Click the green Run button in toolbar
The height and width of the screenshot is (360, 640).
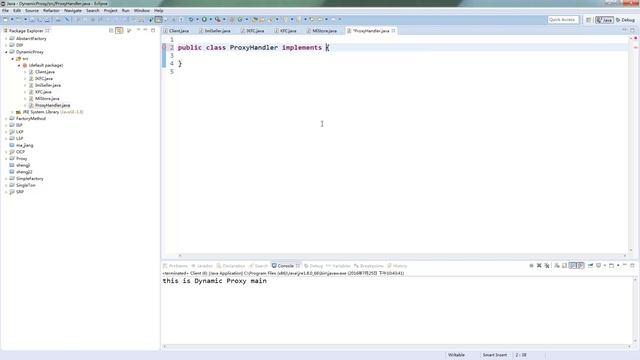click(204, 20)
